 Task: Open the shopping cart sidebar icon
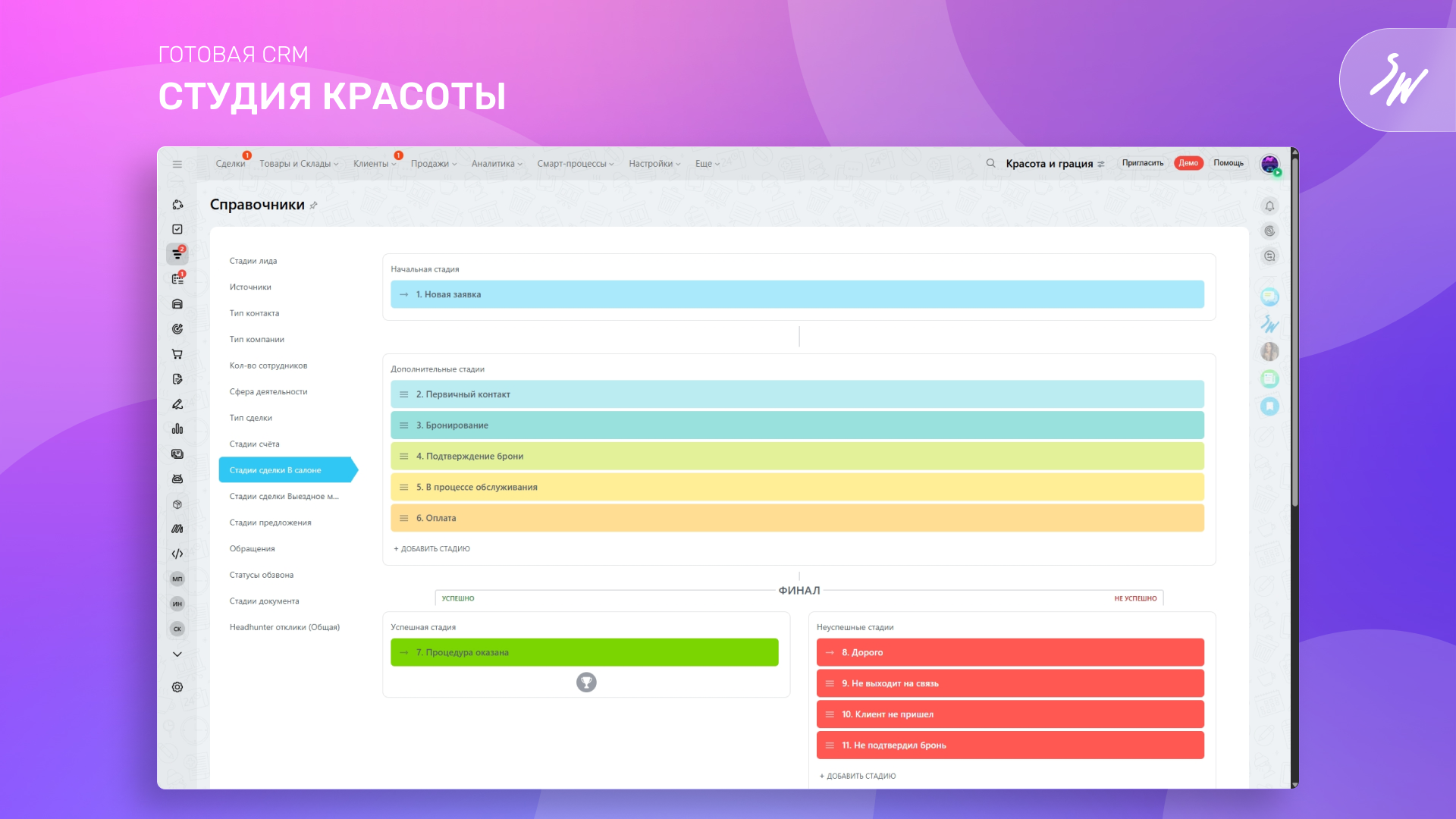point(177,354)
